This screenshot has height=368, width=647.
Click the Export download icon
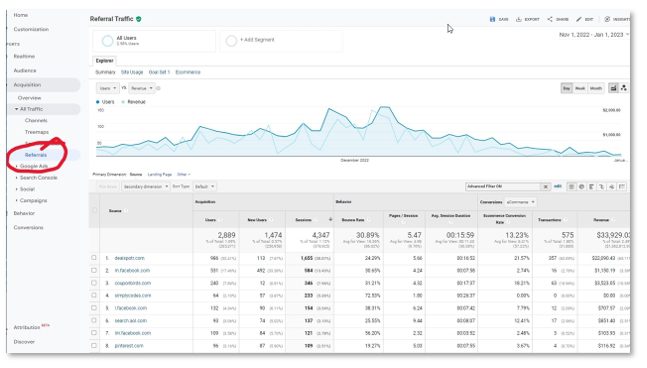coord(519,19)
